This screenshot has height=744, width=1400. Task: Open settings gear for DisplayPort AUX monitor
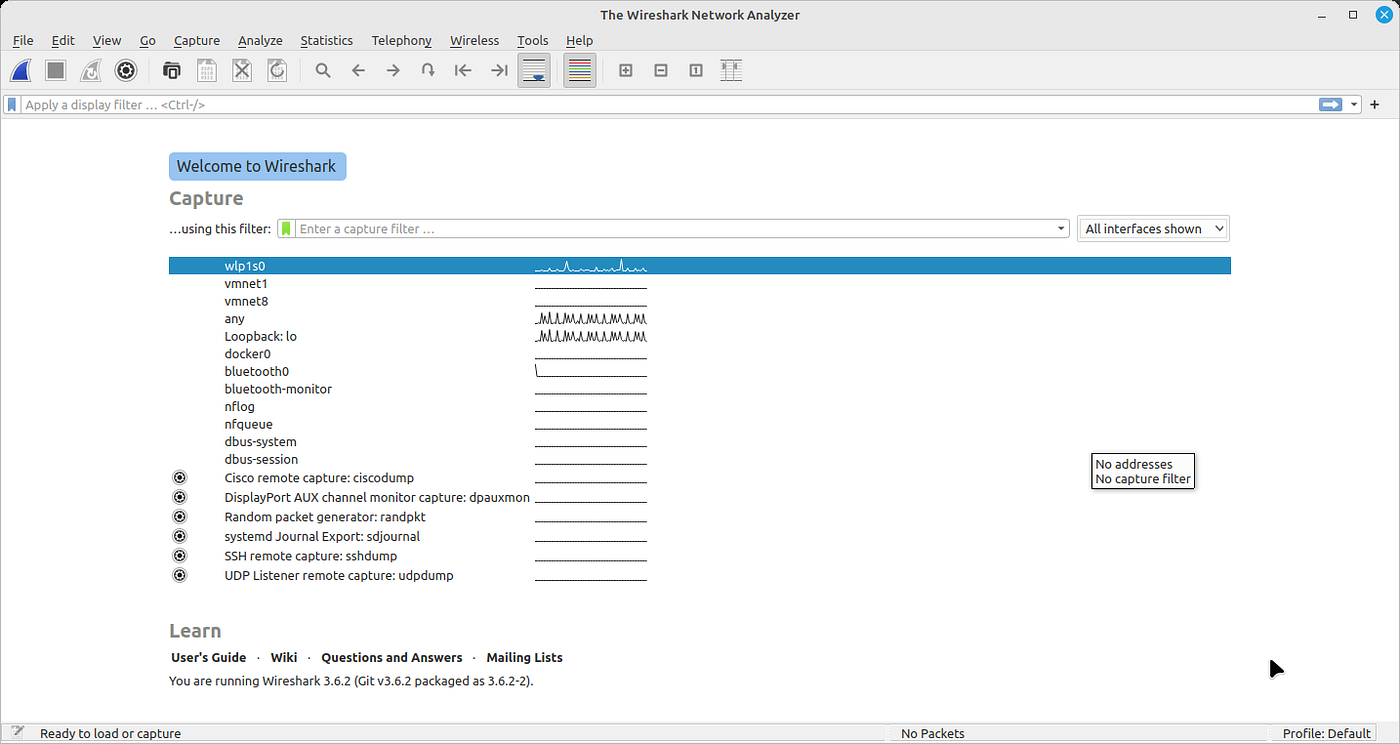point(179,497)
